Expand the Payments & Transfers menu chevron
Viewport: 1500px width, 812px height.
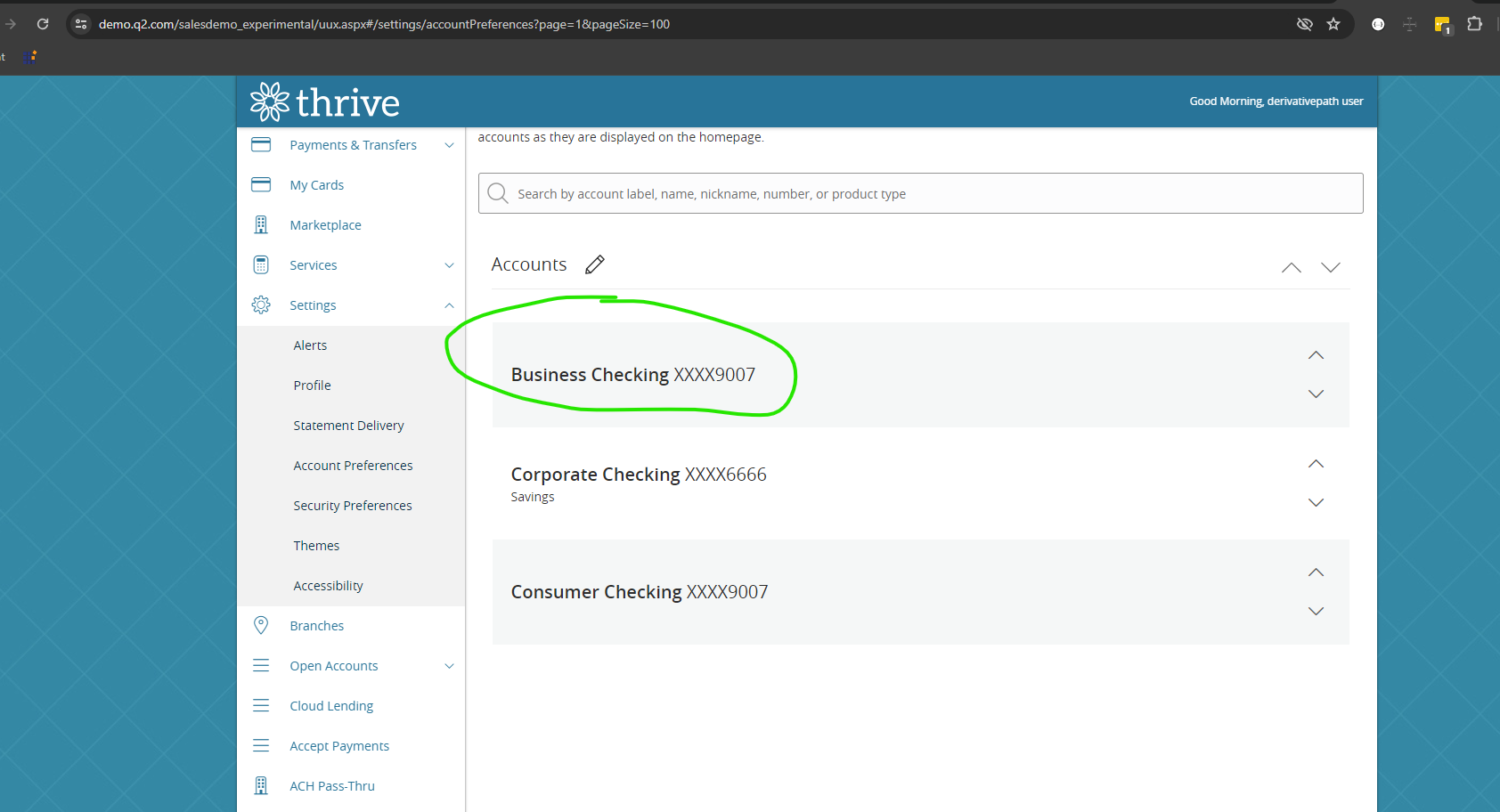click(449, 145)
